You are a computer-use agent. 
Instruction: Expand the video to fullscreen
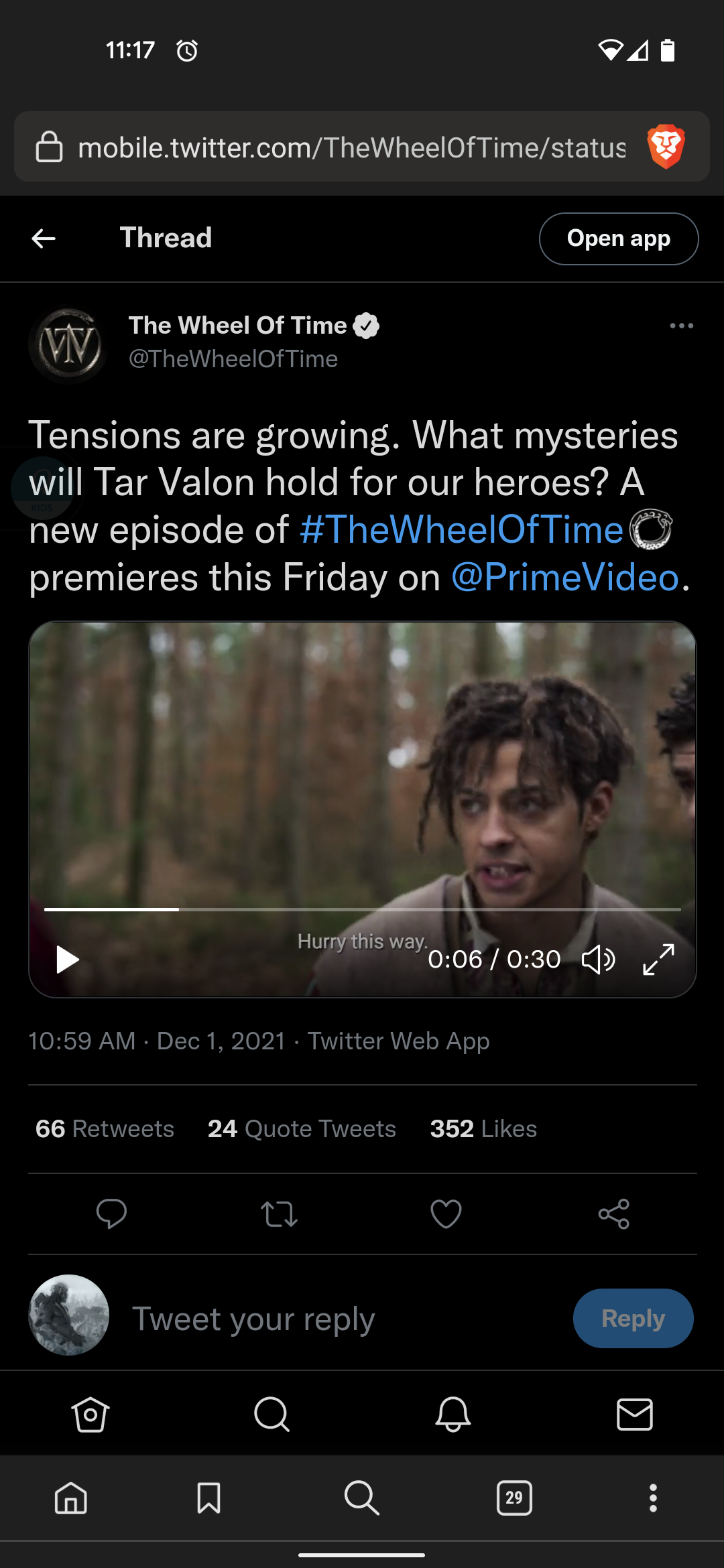click(x=658, y=960)
